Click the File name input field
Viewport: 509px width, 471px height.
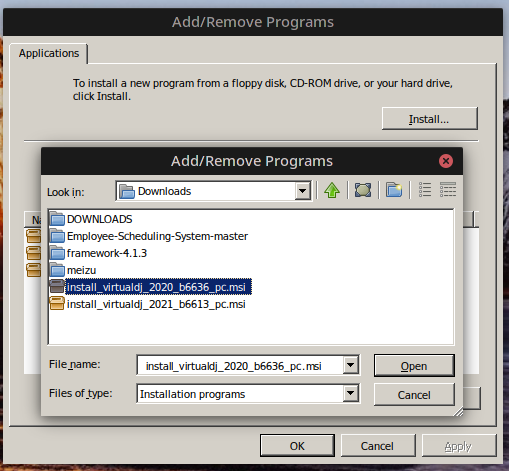[241, 365]
